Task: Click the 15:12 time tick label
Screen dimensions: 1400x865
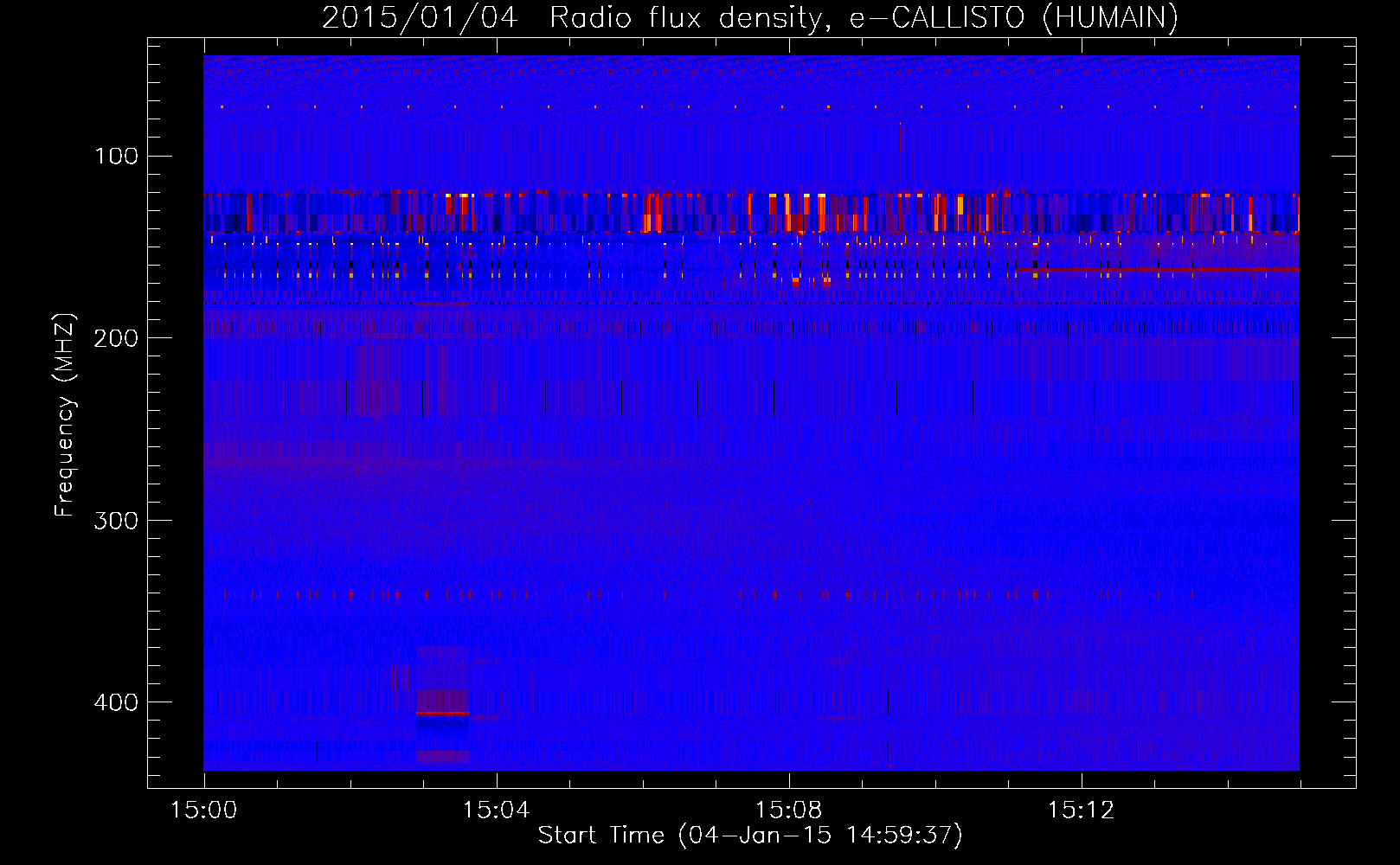Action: [1081, 811]
